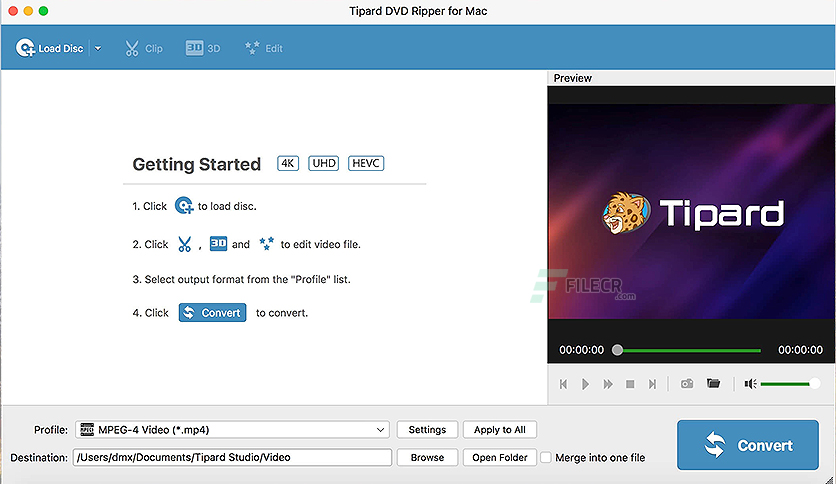Screen dimensions: 836x484
Task: Click the Getting Started heading
Action: click(x=197, y=164)
